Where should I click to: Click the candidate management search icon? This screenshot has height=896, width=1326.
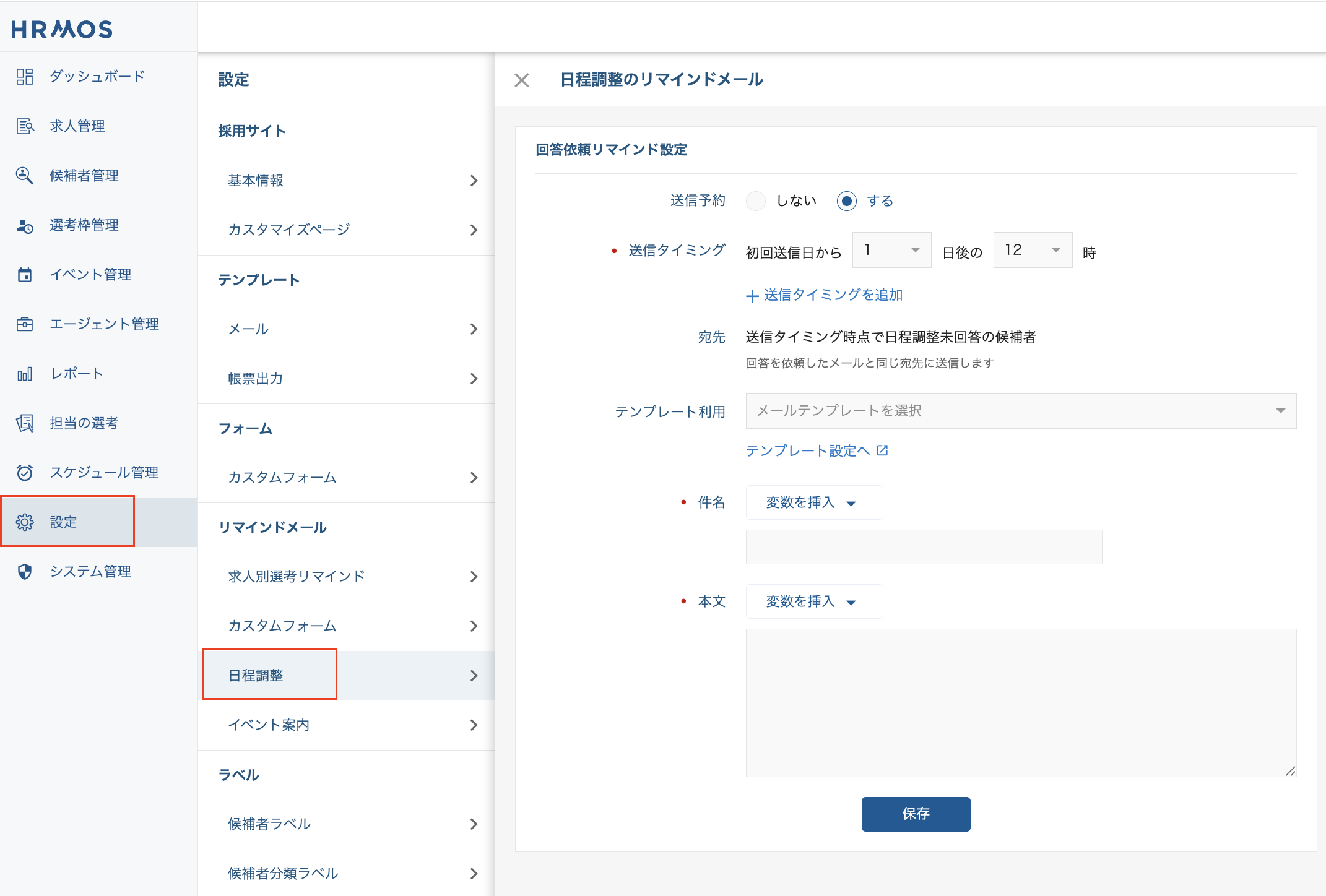coord(25,176)
